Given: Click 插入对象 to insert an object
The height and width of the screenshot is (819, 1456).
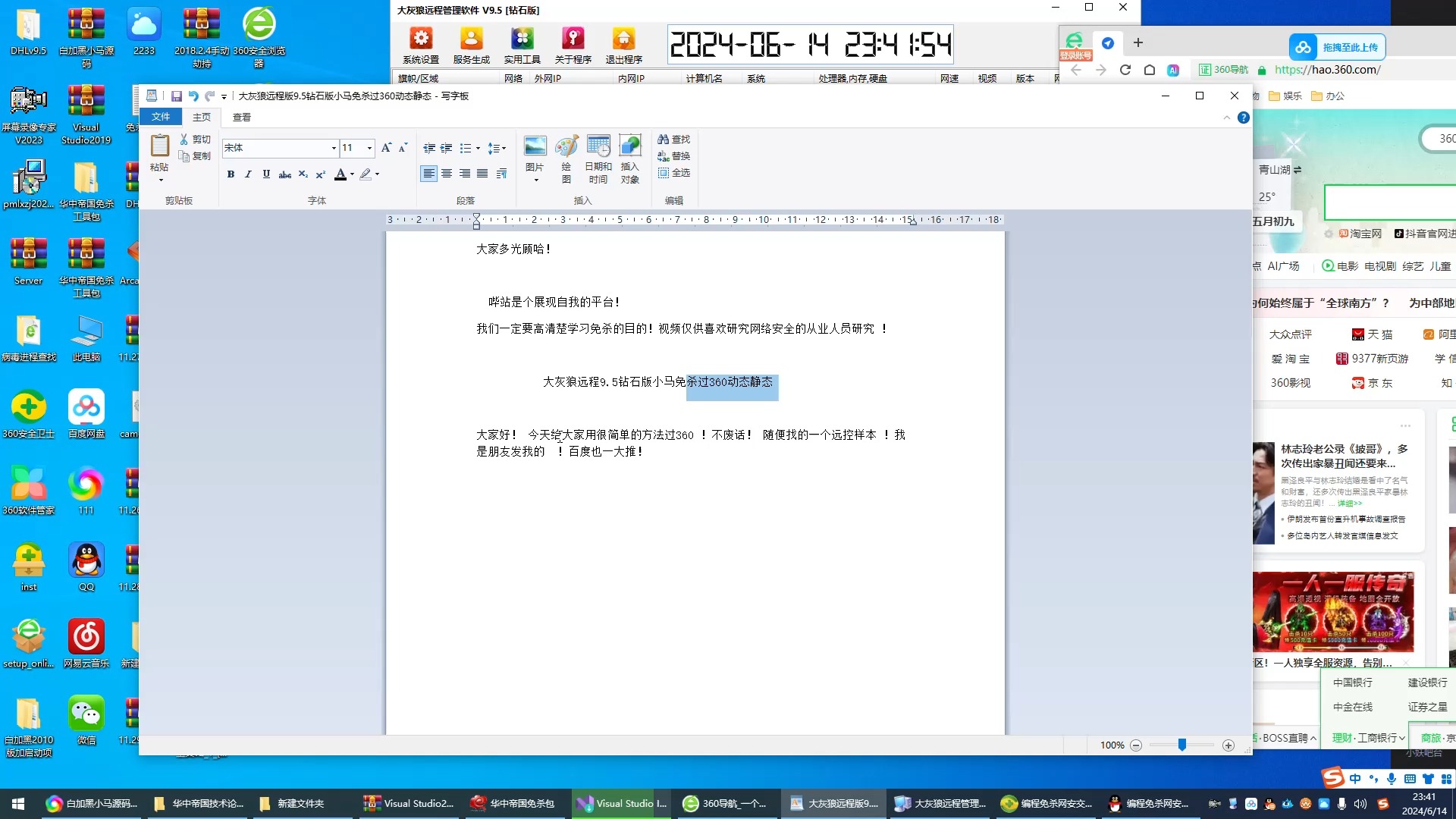Looking at the screenshot, I should (629, 158).
